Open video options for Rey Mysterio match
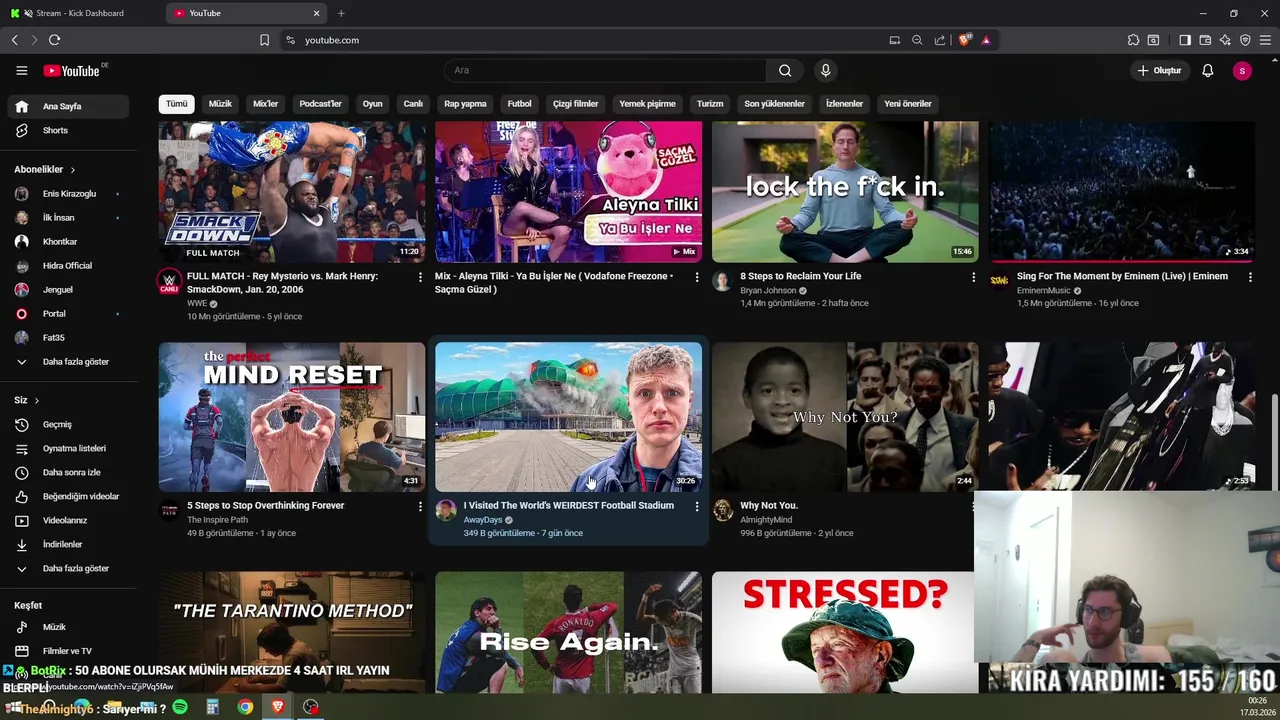The height and width of the screenshot is (720, 1280). point(420,277)
